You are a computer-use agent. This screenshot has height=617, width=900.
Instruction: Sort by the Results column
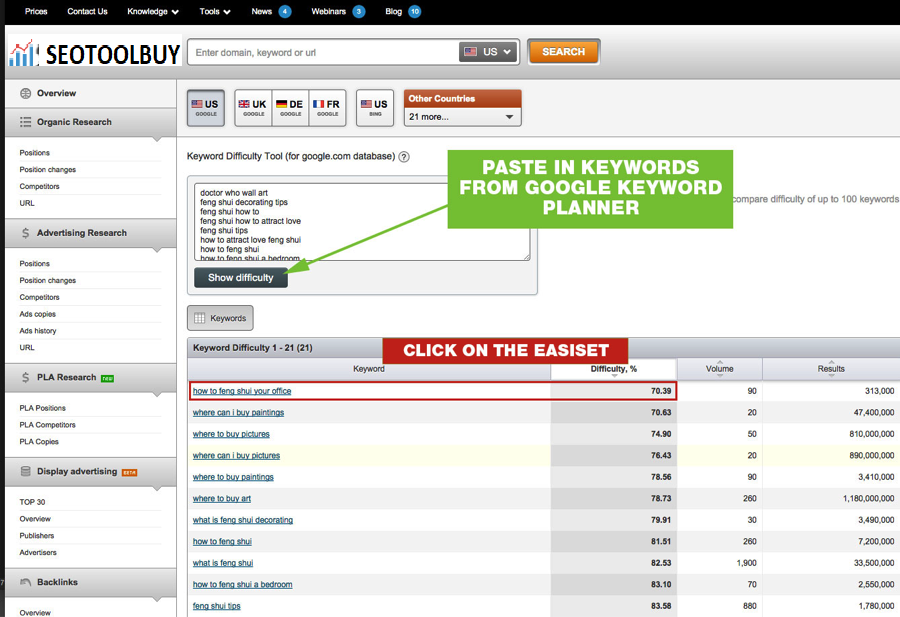click(831, 369)
